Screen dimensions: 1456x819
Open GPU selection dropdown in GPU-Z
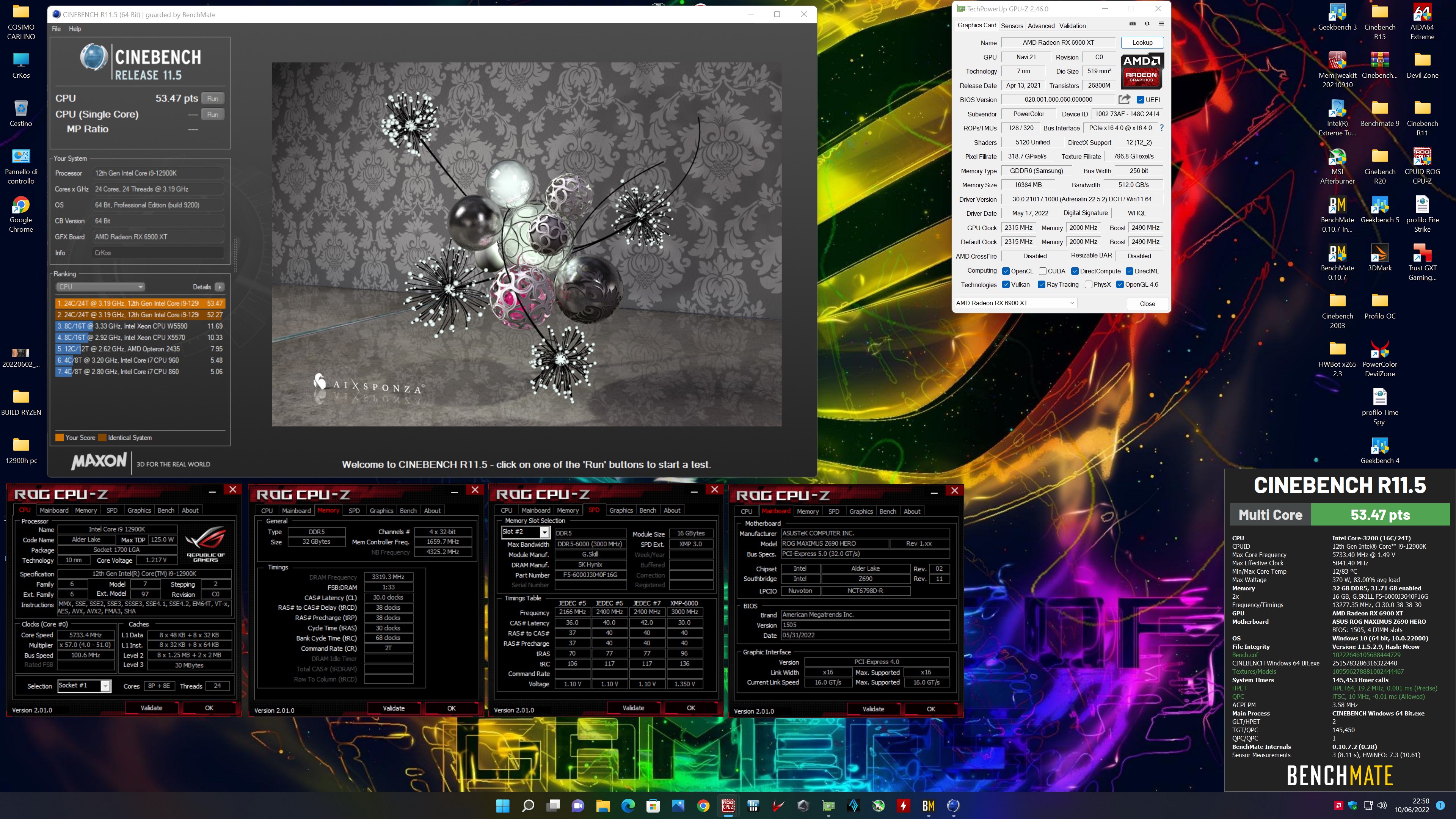click(x=1015, y=303)
